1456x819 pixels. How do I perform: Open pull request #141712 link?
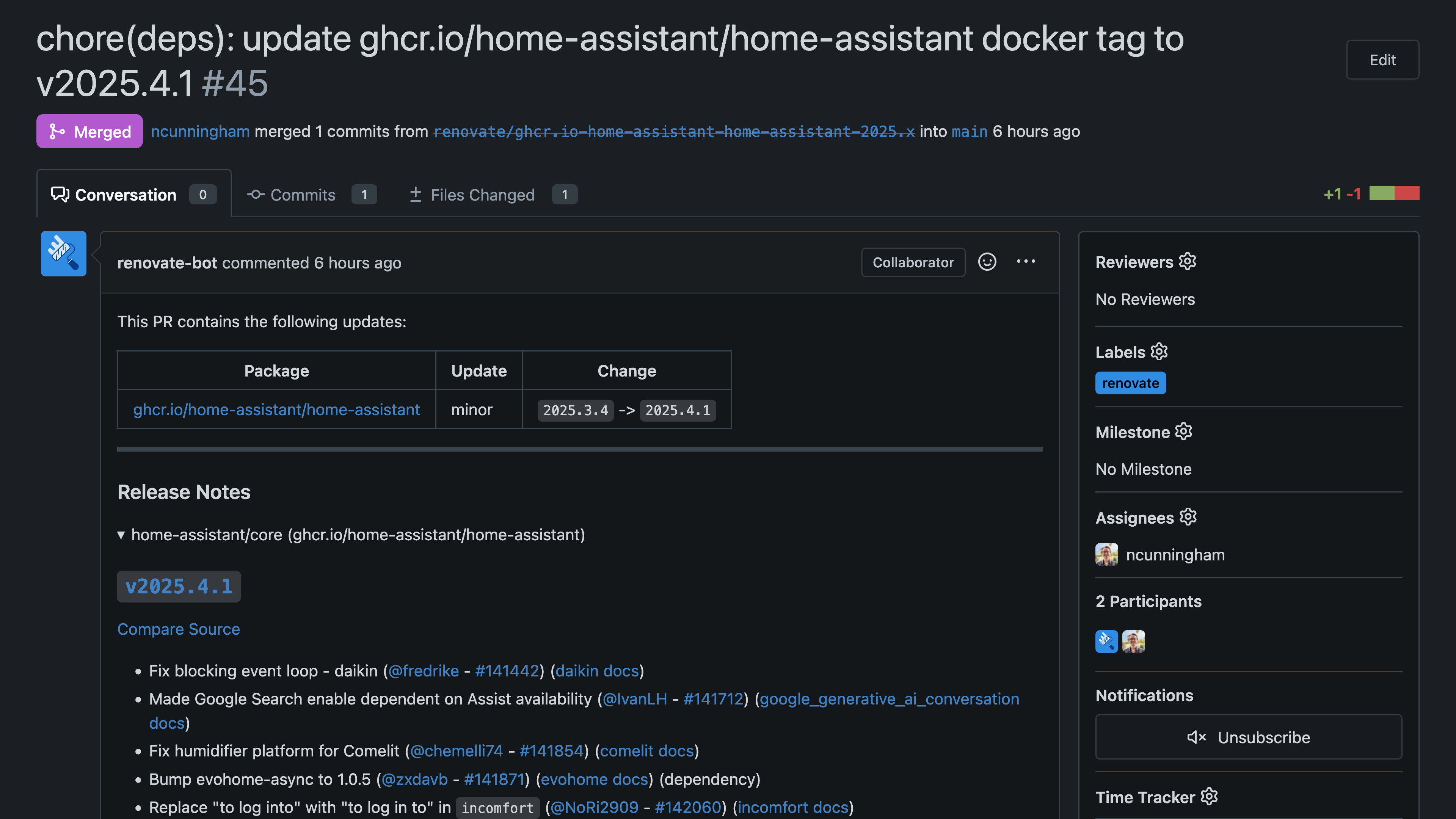(713, 698)
